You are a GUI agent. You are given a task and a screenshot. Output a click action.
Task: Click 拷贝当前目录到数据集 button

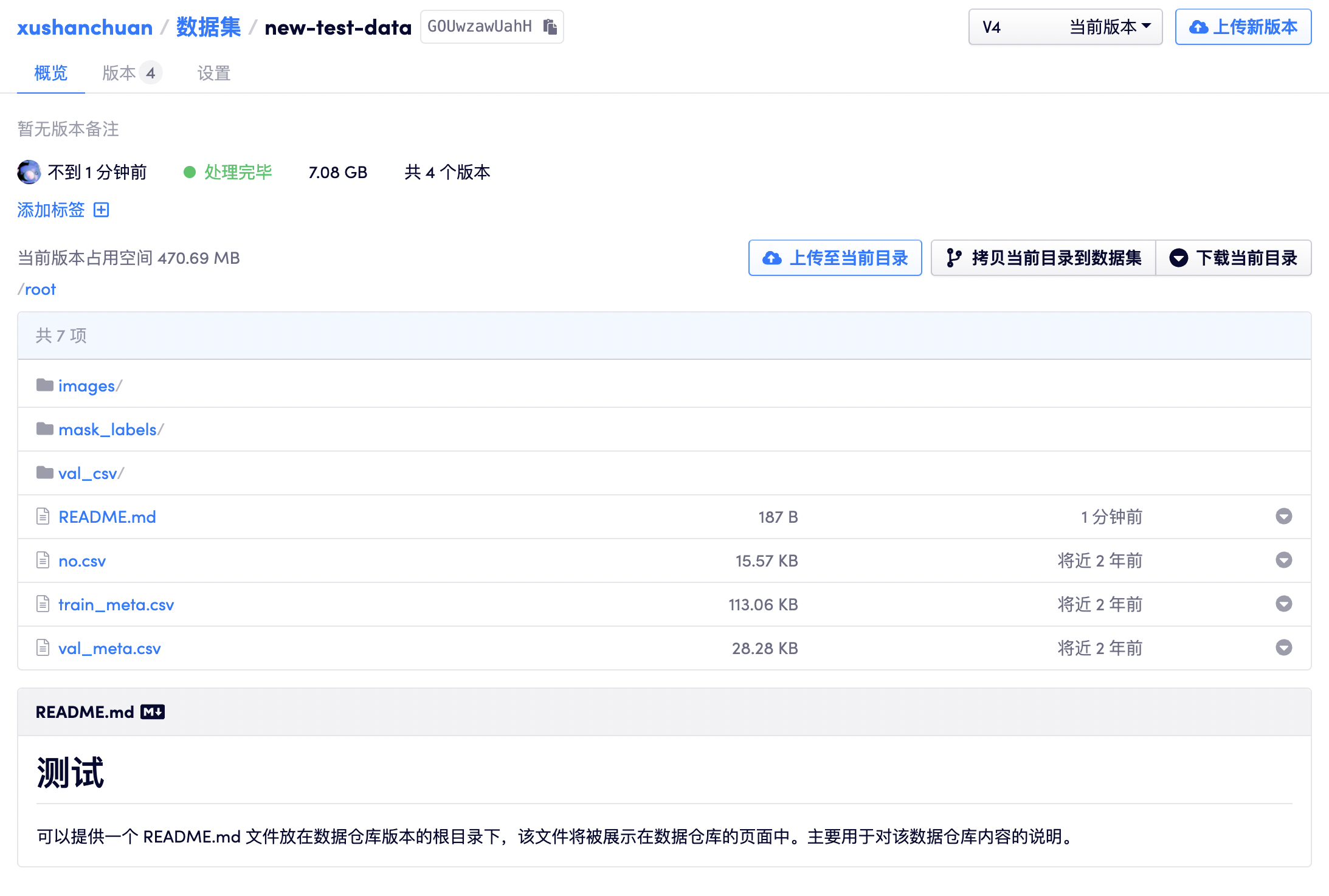1043,258
